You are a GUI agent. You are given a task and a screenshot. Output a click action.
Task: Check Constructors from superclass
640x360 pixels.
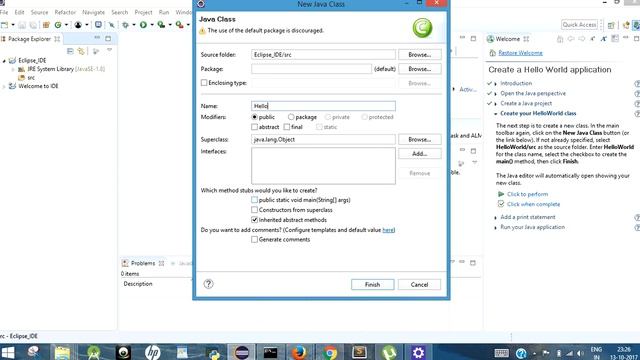(x=254, y=210)
